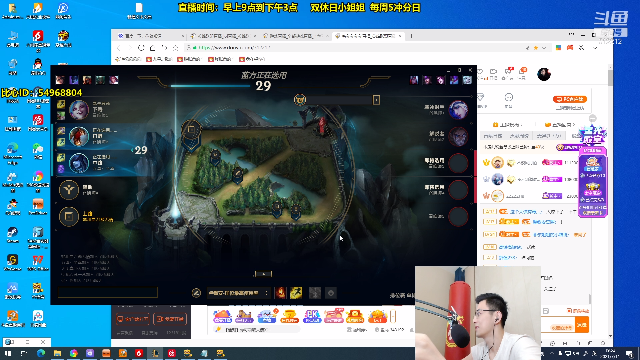Click the Ignite summoner spell slot
This screenshot has height=360, width=640.
click(281, 293)
